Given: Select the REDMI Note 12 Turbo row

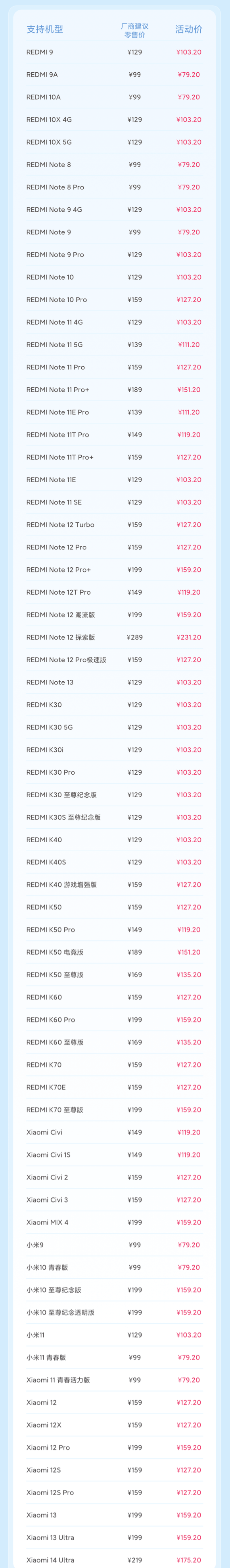Looking at the screenshot, I should click(115, 525).
